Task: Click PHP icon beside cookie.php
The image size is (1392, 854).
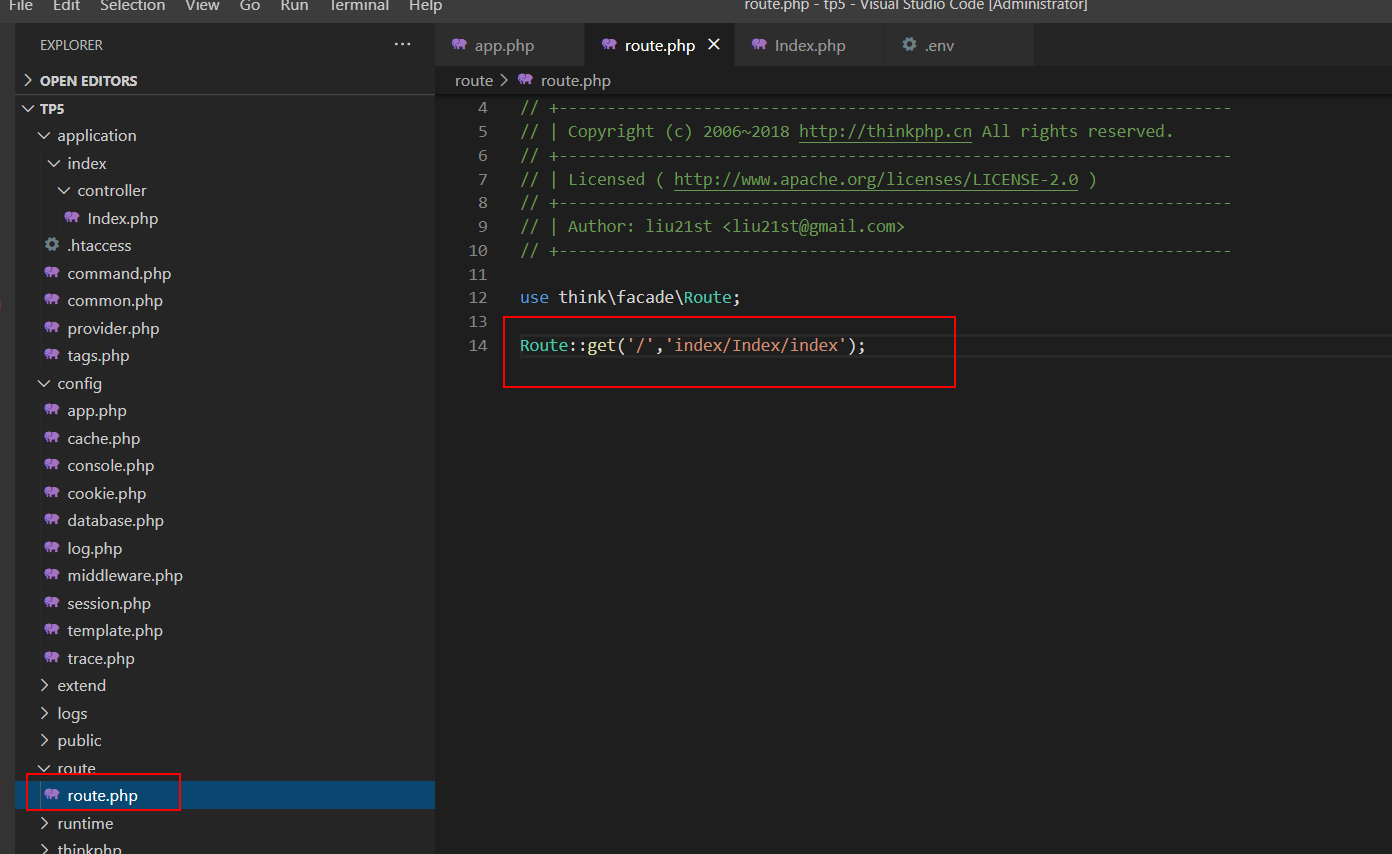Action: tap(52, 493)
